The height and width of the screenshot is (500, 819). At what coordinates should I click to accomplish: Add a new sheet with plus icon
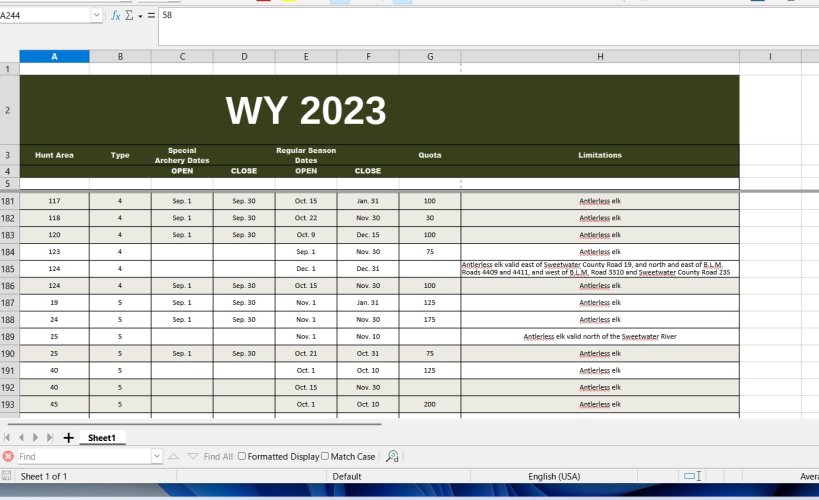68,438
